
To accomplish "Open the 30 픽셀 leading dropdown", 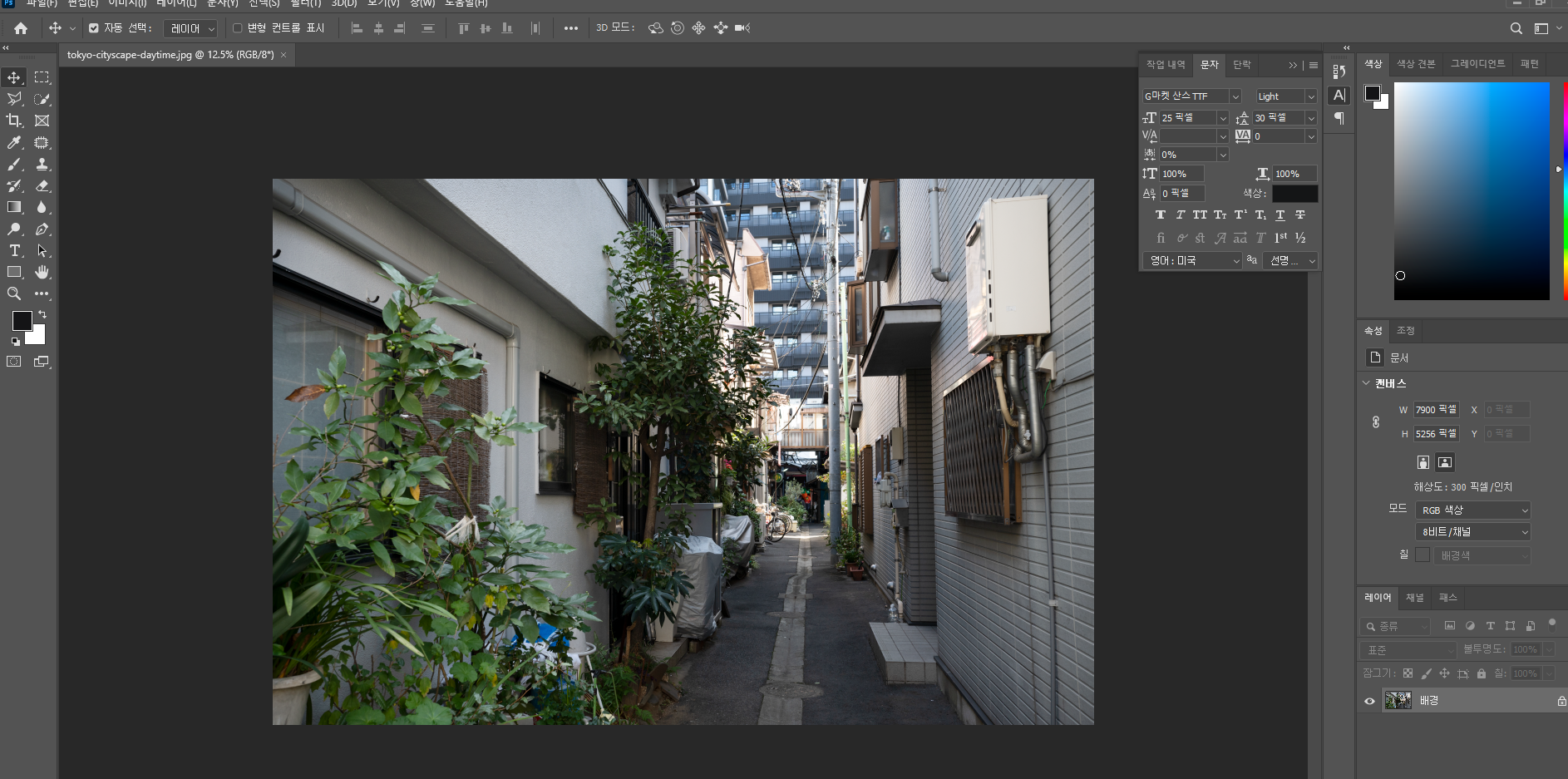I will click(1311, 118).
